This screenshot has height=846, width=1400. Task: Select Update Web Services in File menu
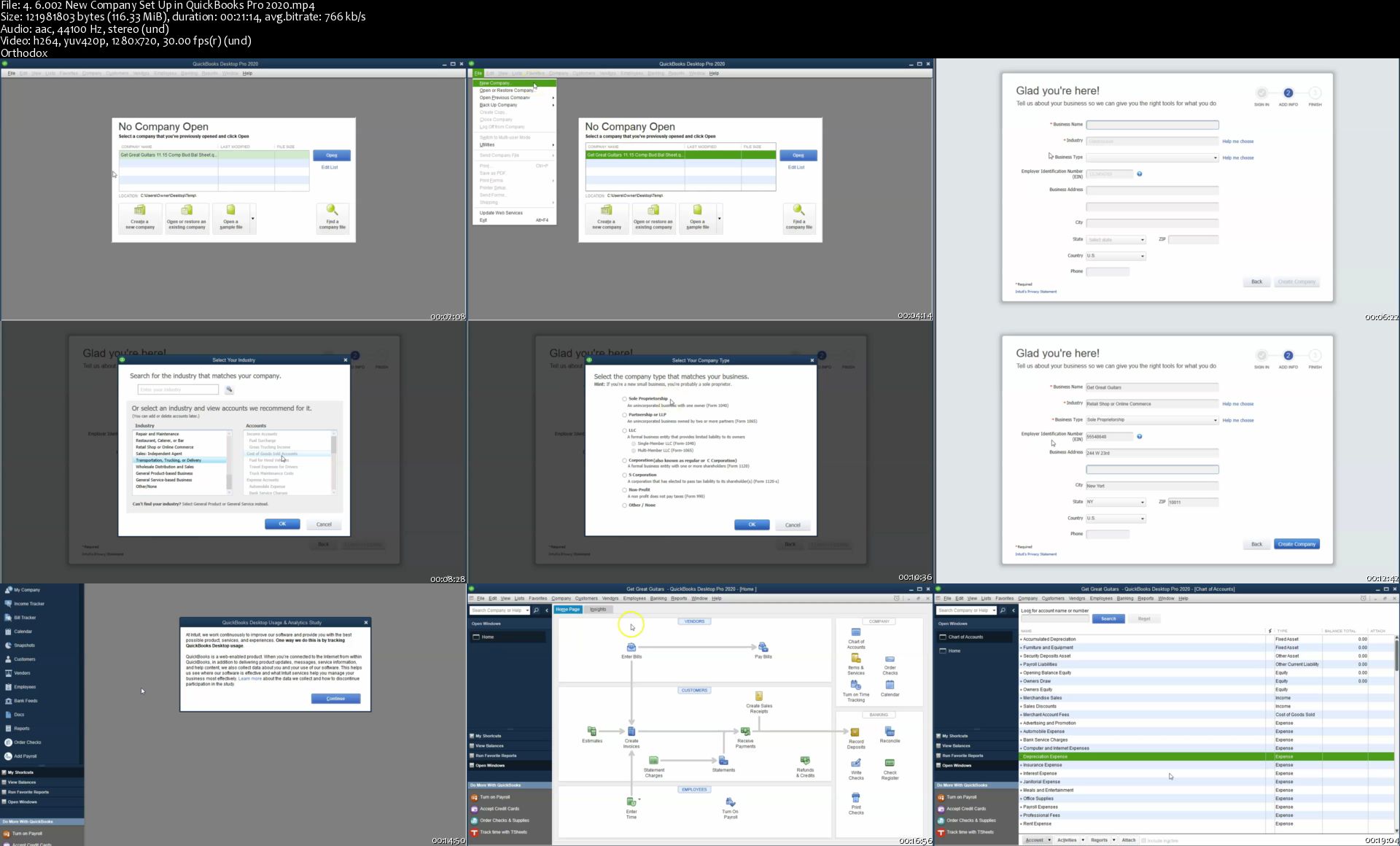[x=515, y=213]
